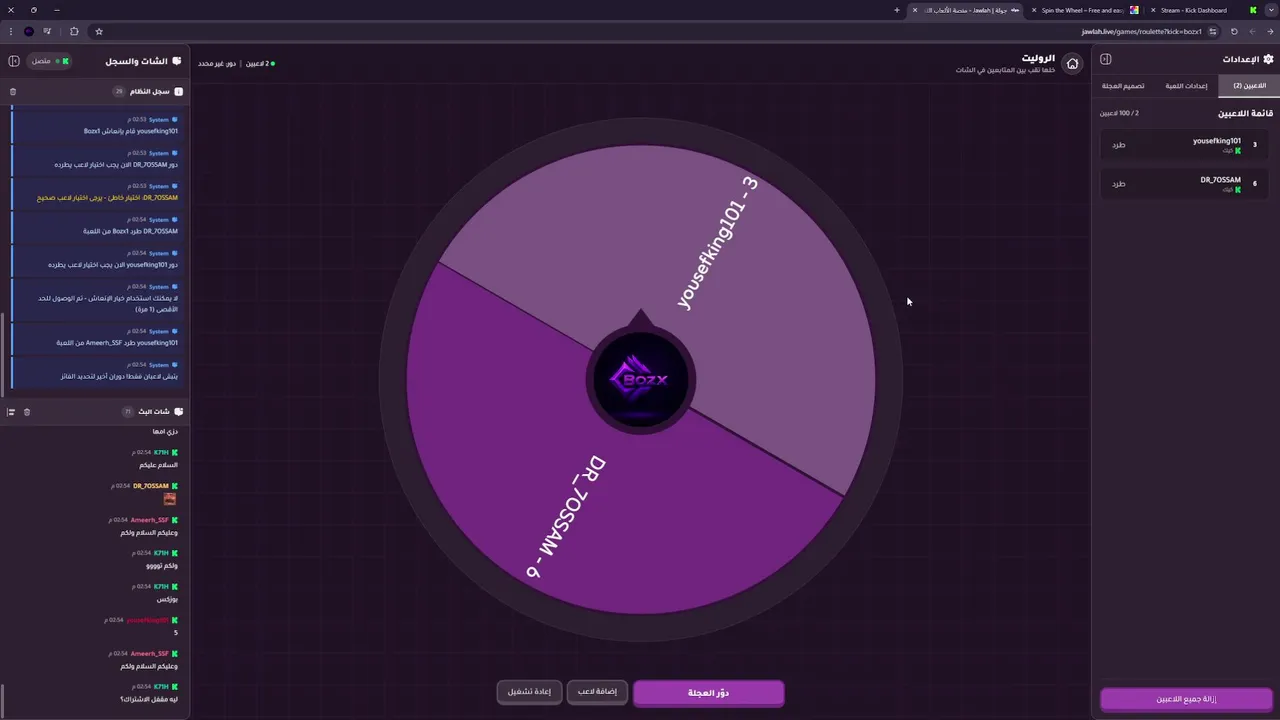
Task: Click DR_7OSSAM in the players list
Action: click(1220, 180)
